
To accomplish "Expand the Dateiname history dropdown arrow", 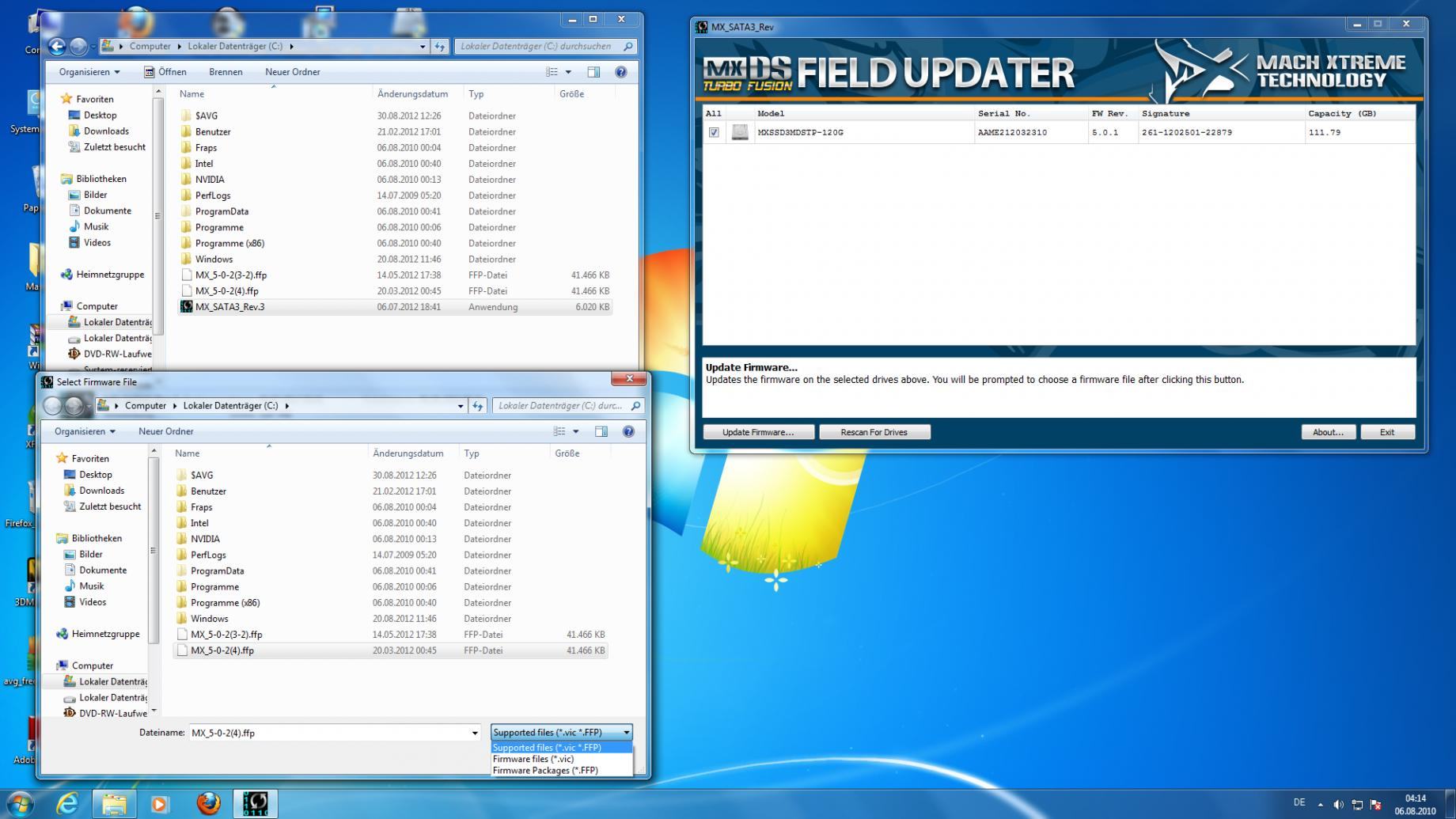I will 475,733.
